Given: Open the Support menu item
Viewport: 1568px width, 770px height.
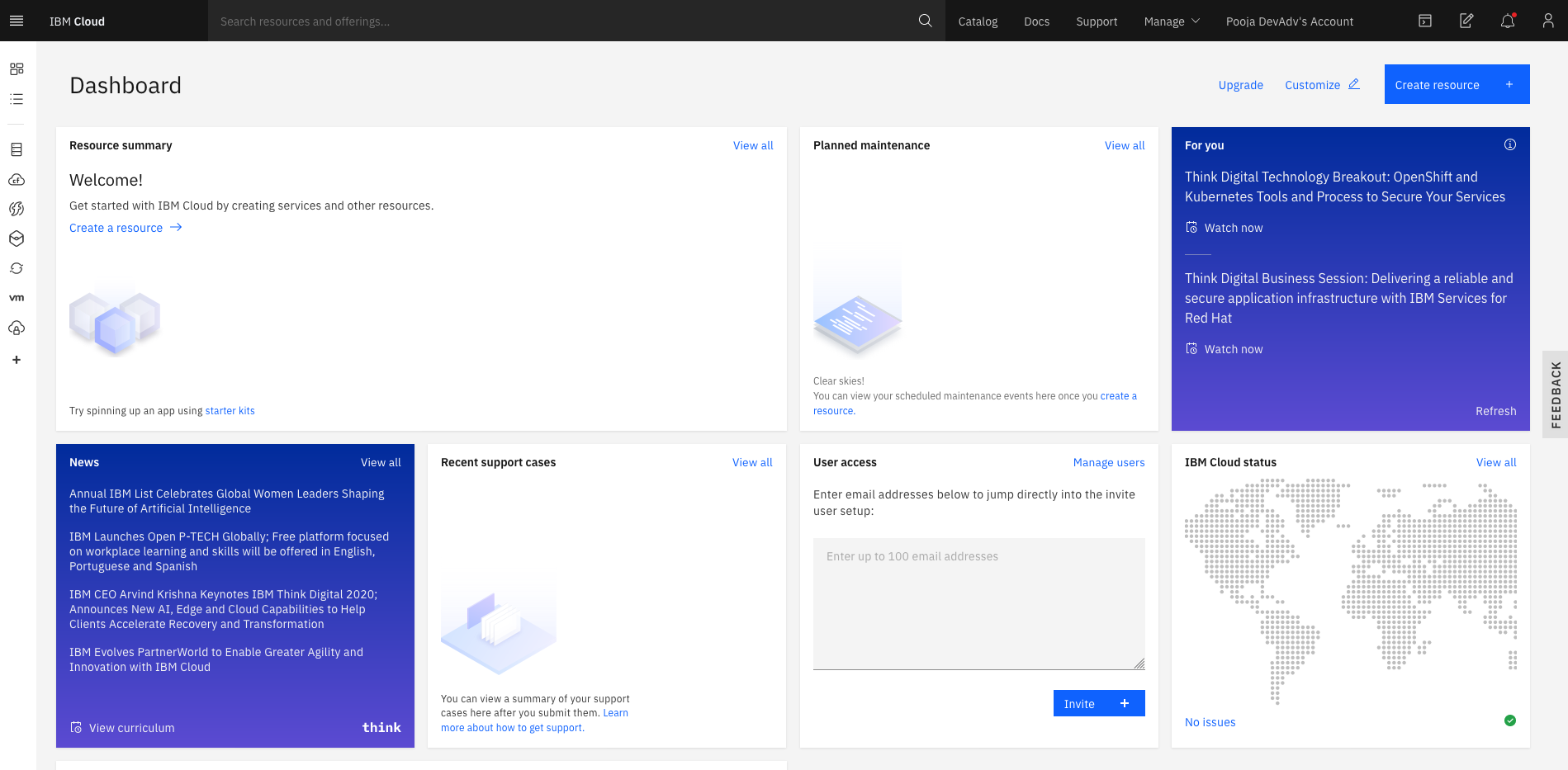Looking at the screenshot, I should (1097, 21).
